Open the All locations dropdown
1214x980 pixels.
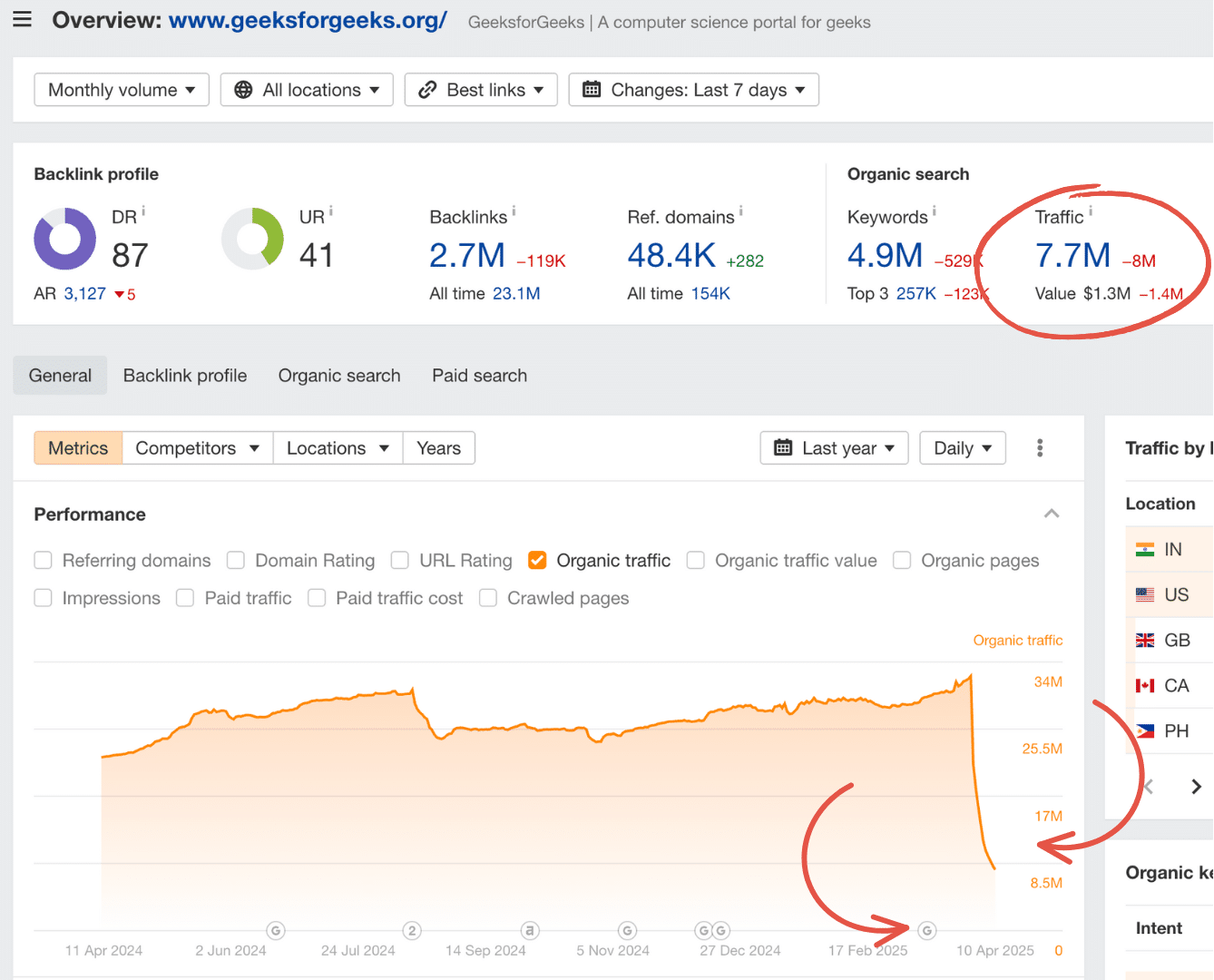coord(307,90)
